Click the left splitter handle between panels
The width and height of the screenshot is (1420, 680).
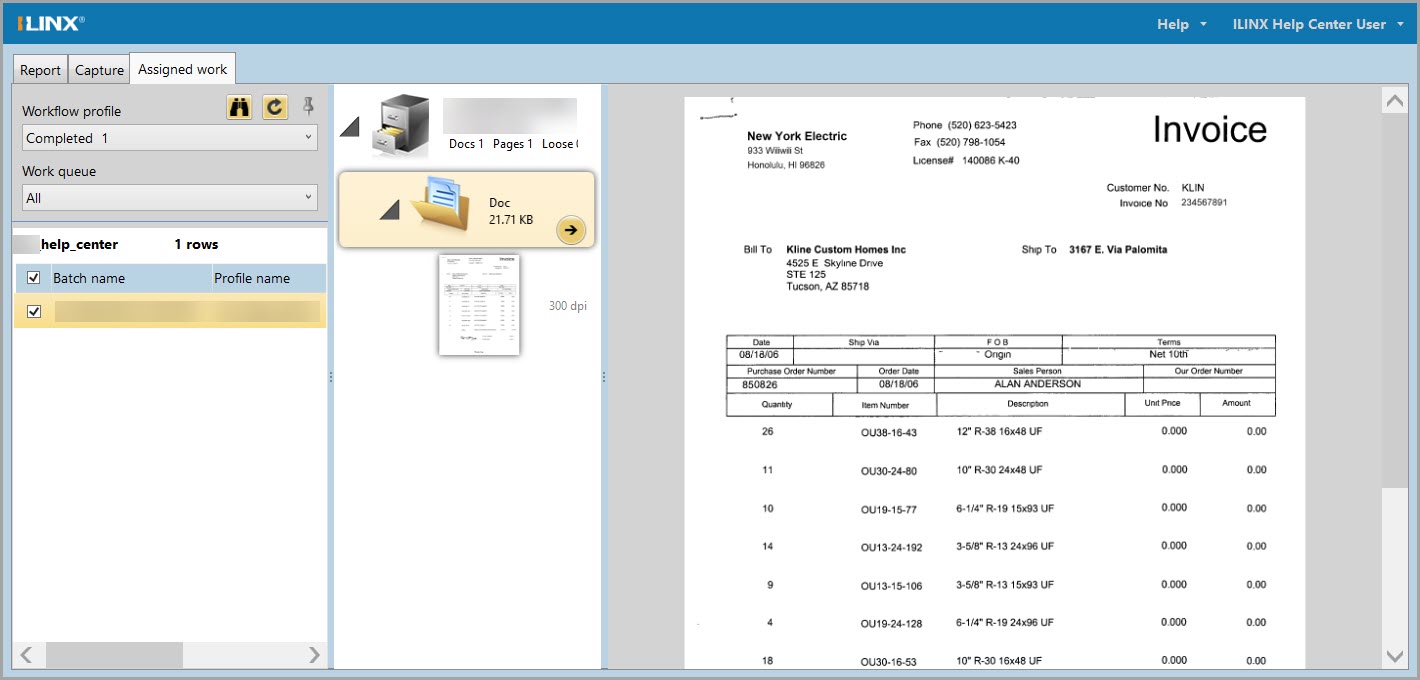coord(331,376)
